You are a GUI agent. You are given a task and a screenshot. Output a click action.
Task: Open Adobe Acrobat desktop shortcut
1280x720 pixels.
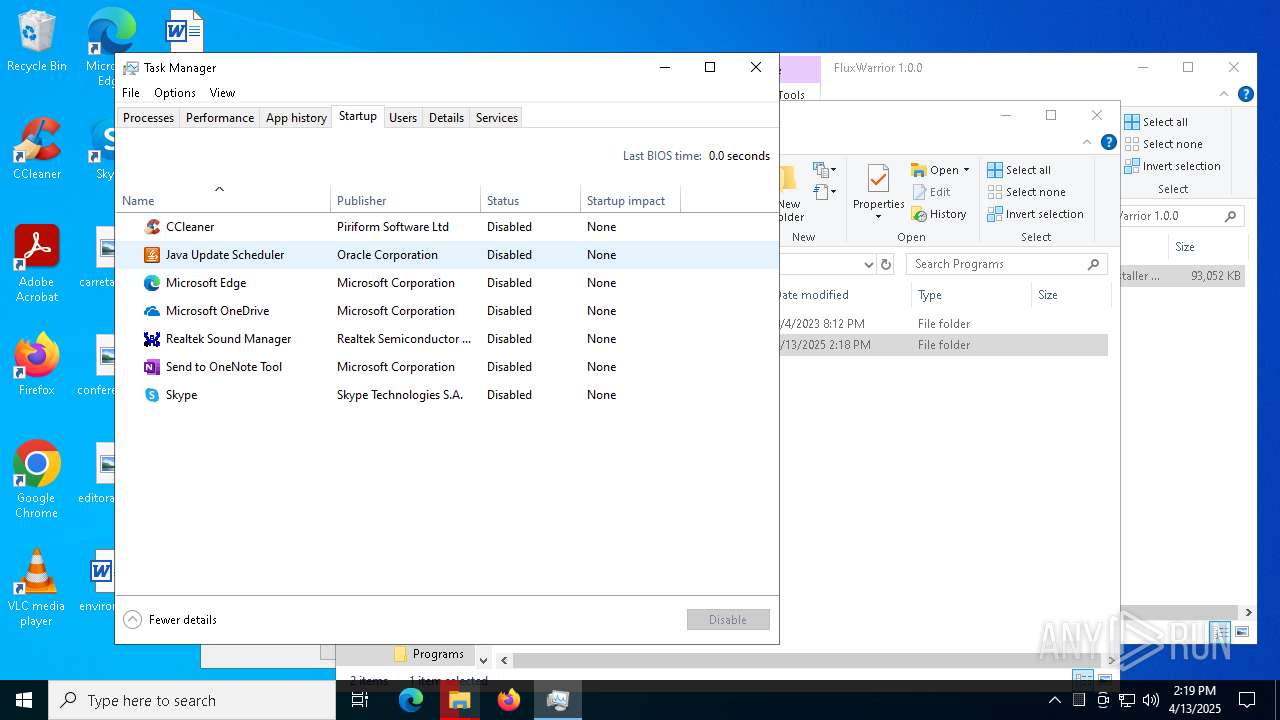point(37,264)
